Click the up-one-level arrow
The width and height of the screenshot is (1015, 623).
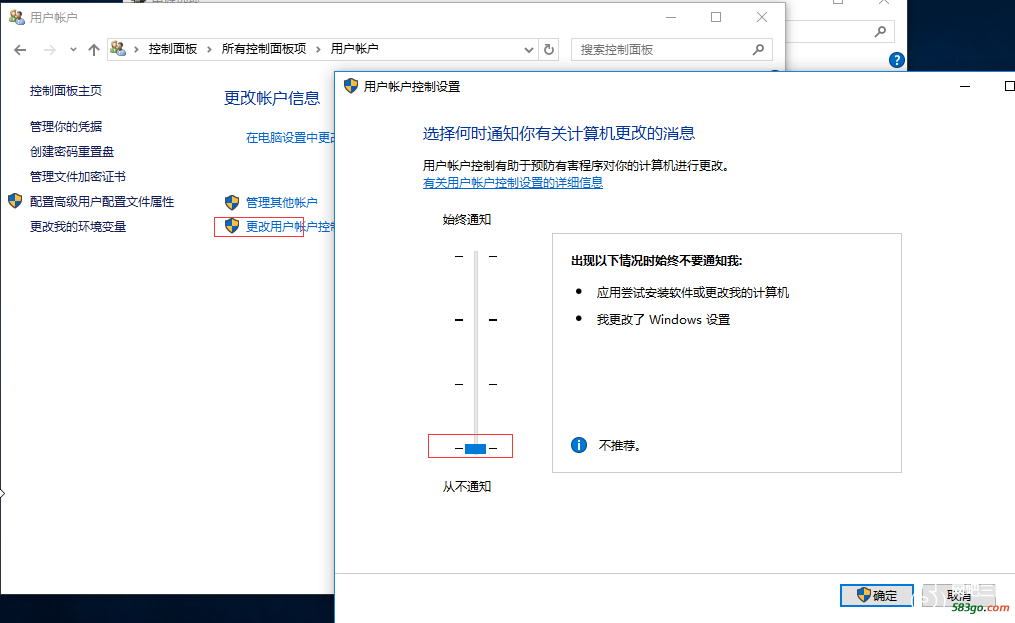(x=94, y=50)
